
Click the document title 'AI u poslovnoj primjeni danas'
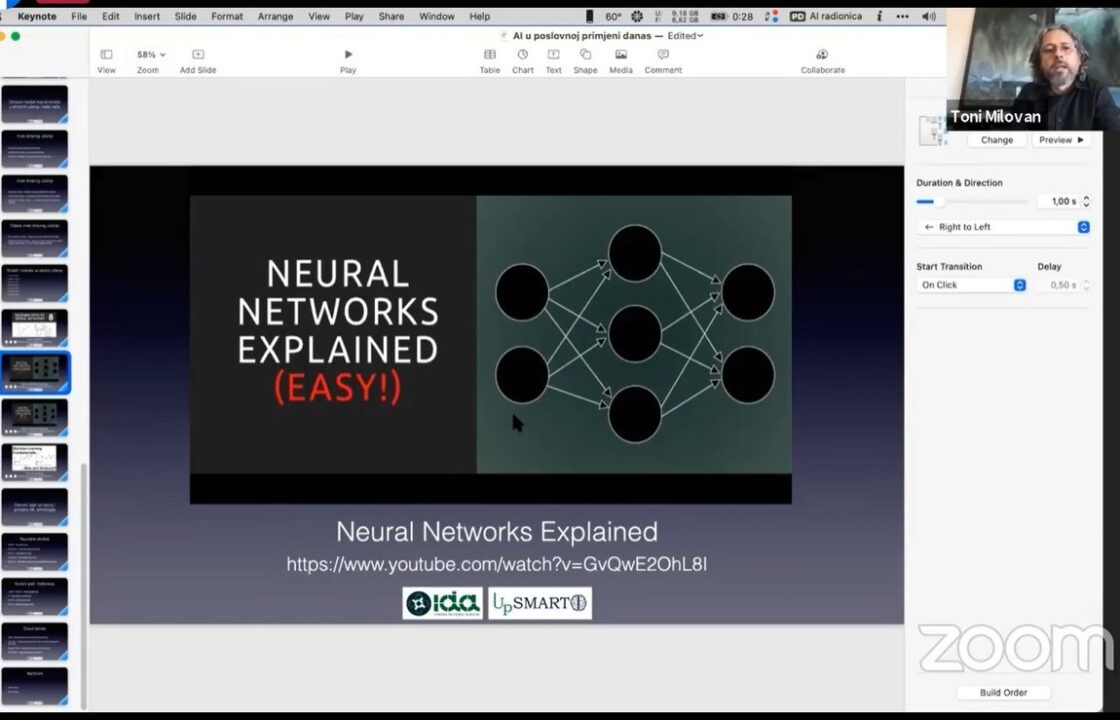[581, 36]
